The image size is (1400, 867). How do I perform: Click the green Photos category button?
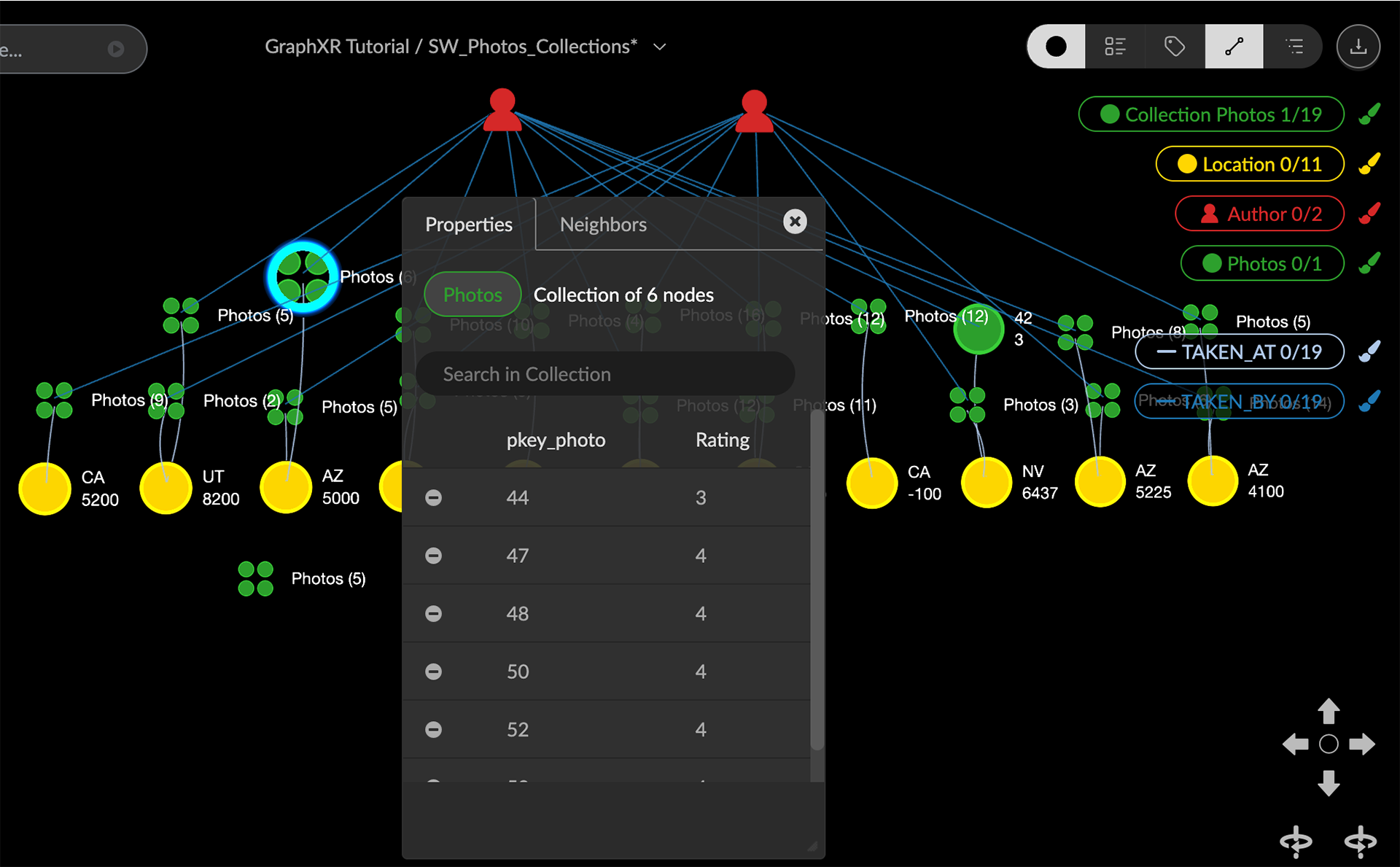point(472,295)
